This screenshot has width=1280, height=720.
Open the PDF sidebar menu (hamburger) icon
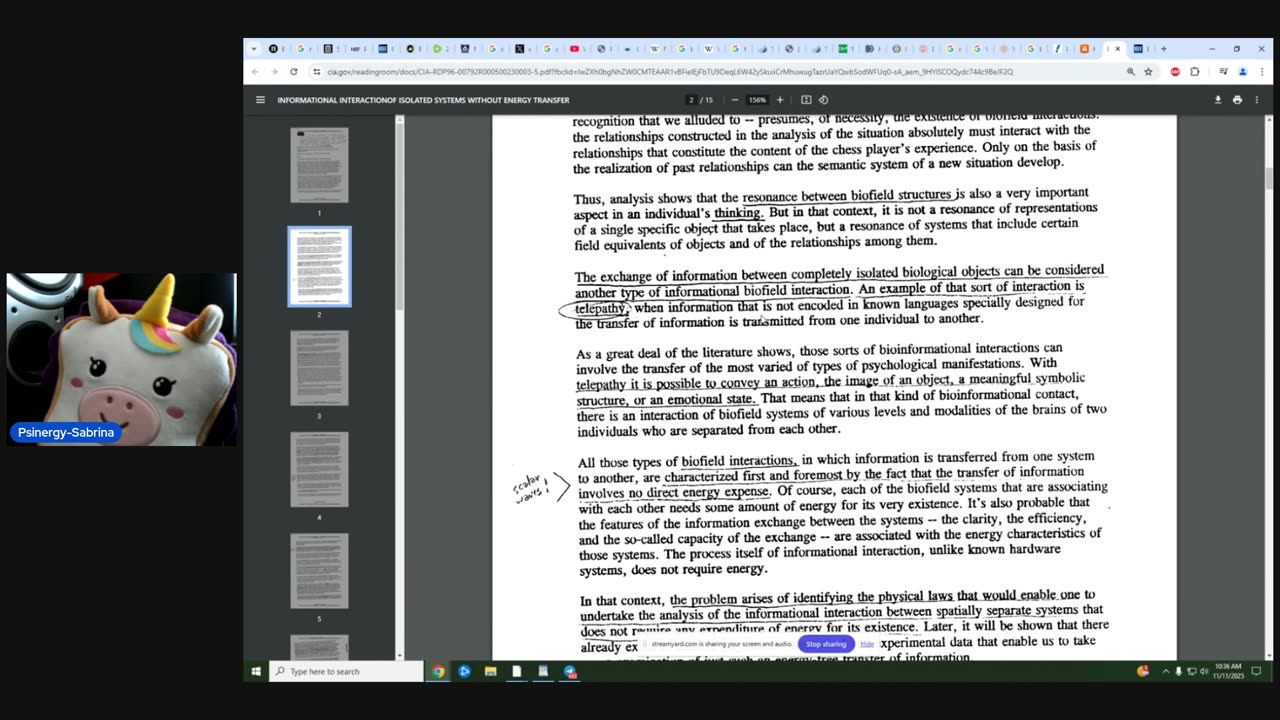pyautogui.click(x=260, y=100)
